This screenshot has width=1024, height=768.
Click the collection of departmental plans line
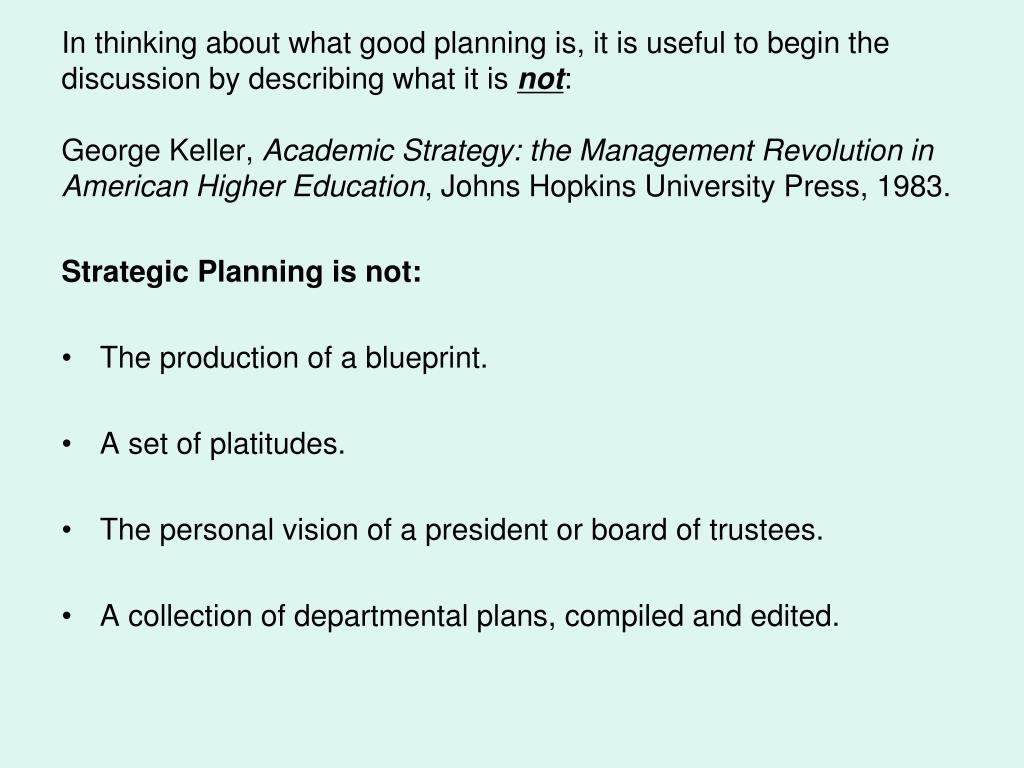(x=470, y=616)
